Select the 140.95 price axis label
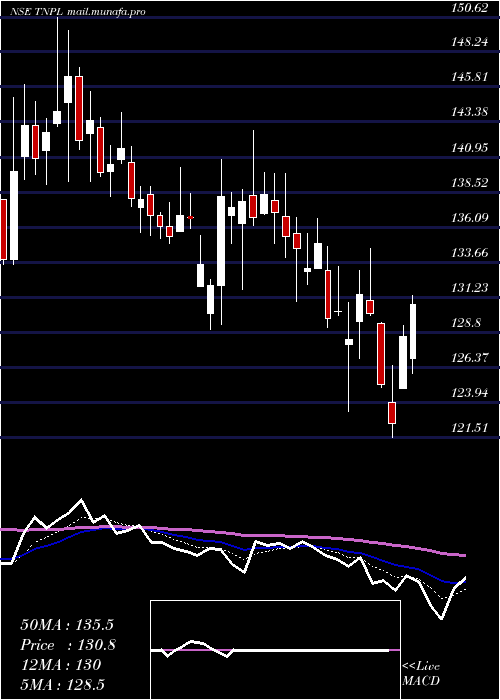This screenshot has height=700, width=500. point(469,147)
